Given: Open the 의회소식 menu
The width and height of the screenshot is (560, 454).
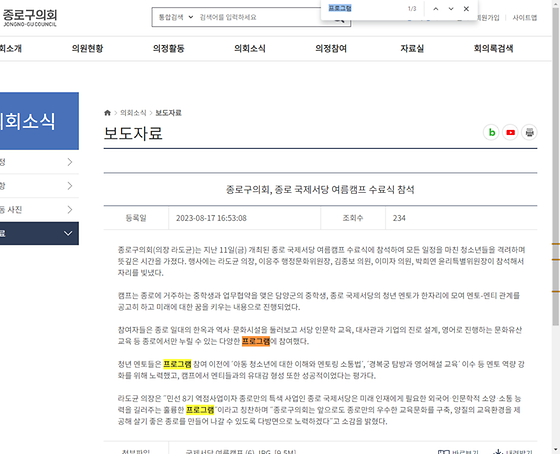Looking at the screenshot, I should [250, 48].
